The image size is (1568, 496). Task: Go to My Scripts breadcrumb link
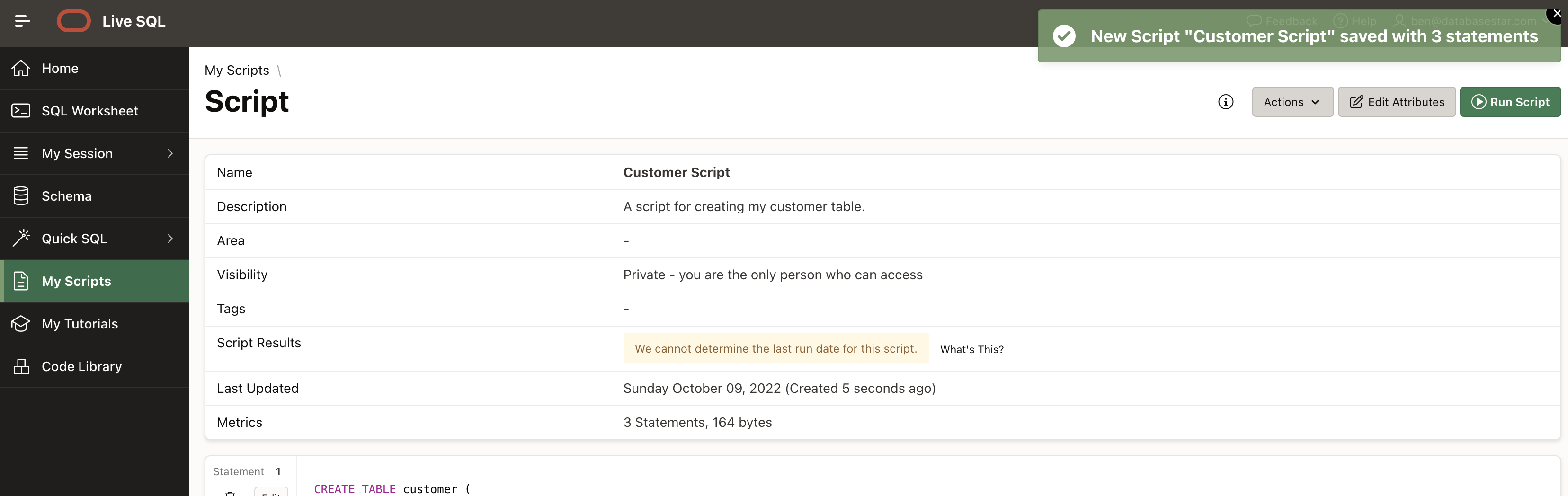point(237,71)
